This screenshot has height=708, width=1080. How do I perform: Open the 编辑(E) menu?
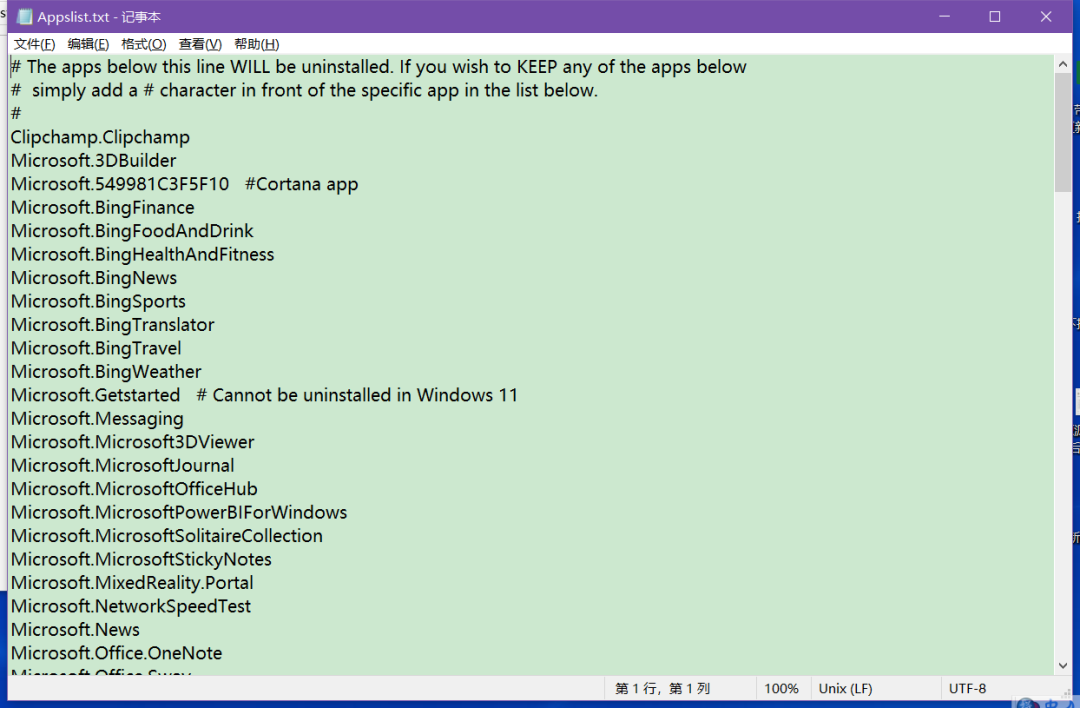[x=88, y=44]
